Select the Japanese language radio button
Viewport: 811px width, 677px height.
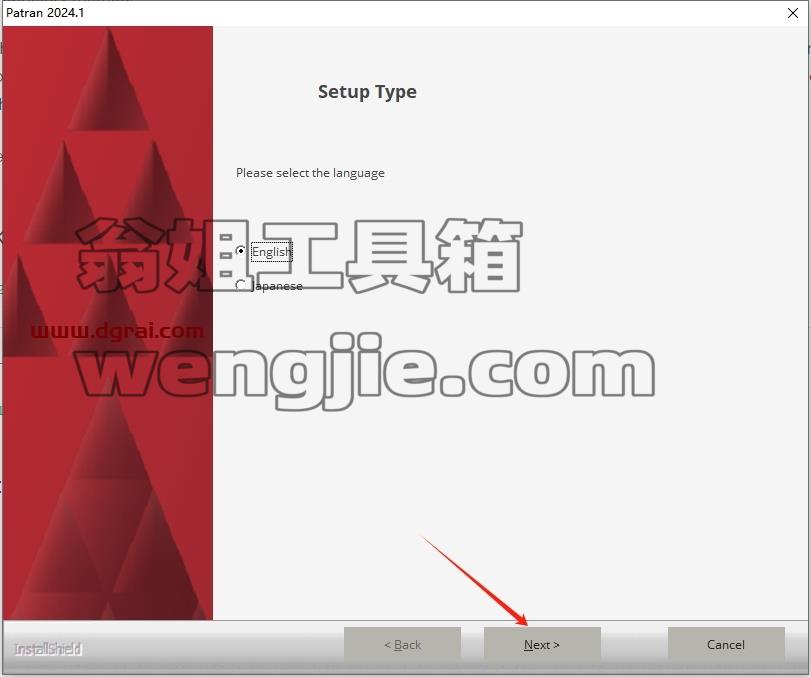(x=240, y=285)
